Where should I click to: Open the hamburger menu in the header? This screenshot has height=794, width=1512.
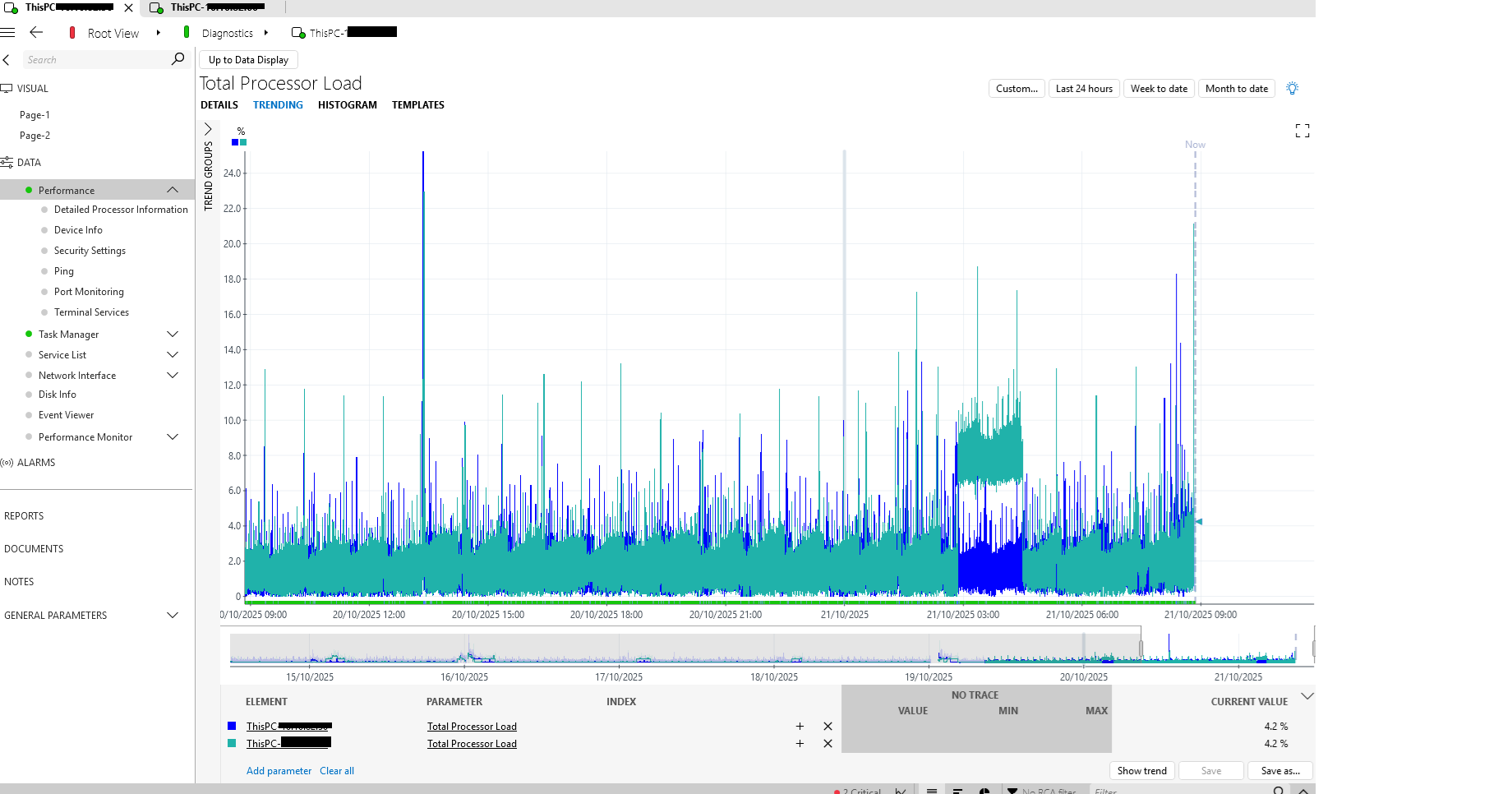point(8,33)
